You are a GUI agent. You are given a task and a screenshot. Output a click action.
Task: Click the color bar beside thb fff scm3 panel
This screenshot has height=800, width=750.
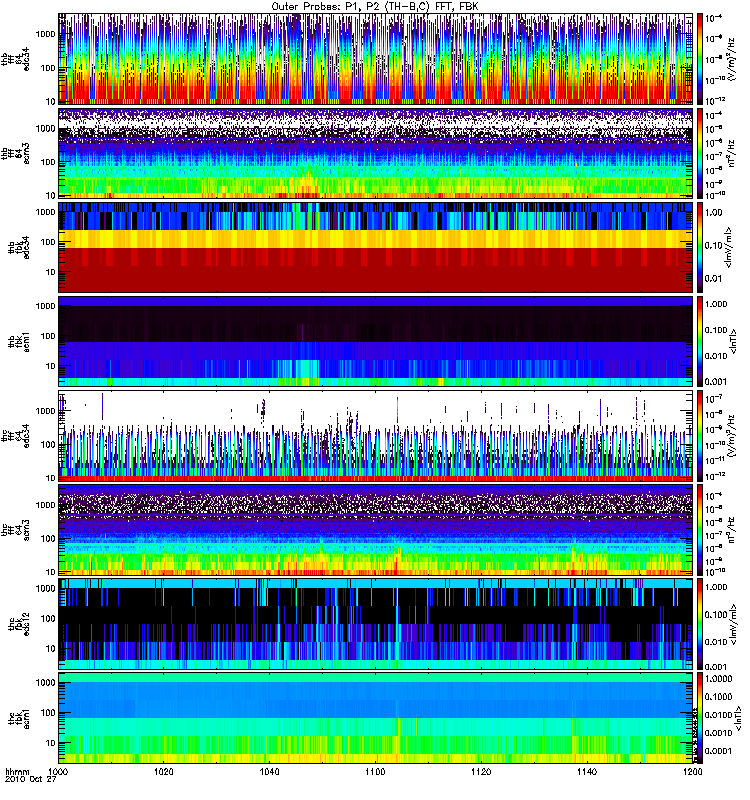click(x=699, y=154)
